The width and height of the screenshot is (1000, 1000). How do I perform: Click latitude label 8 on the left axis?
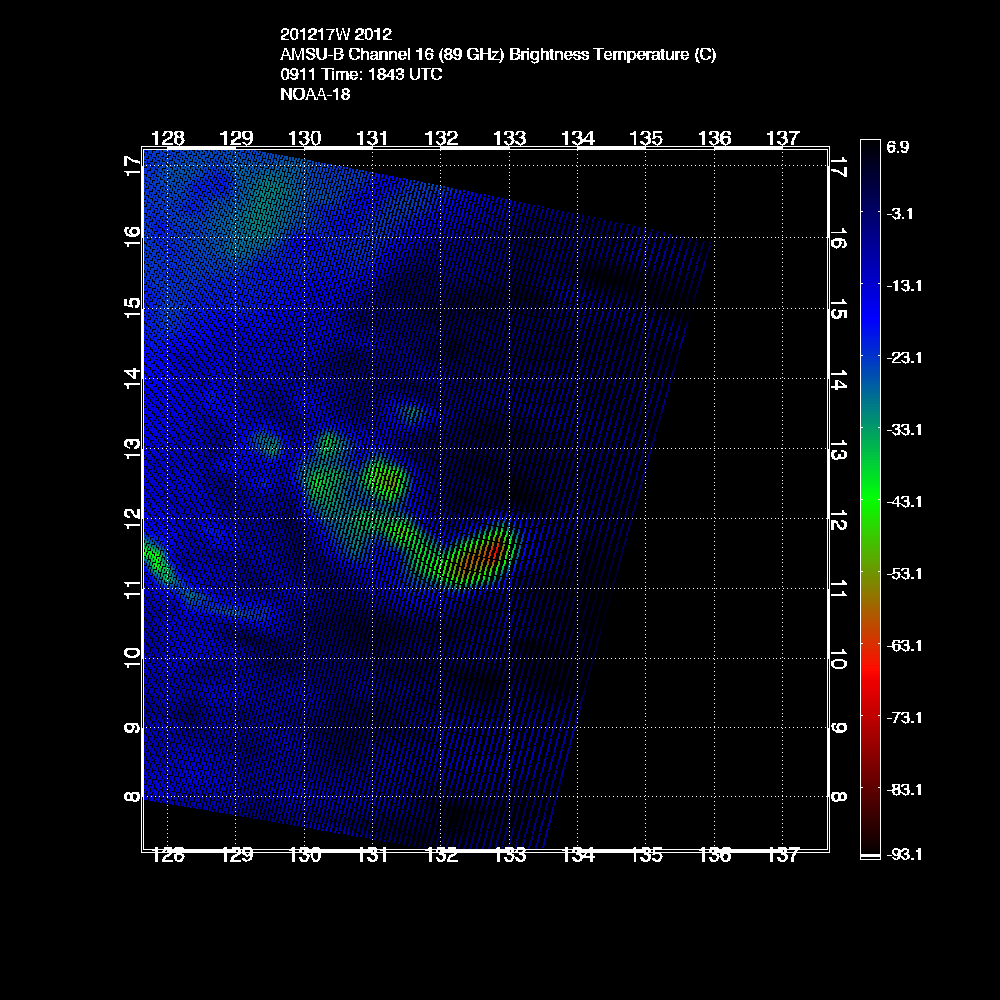pyautogui.click(x=133, y=797)
